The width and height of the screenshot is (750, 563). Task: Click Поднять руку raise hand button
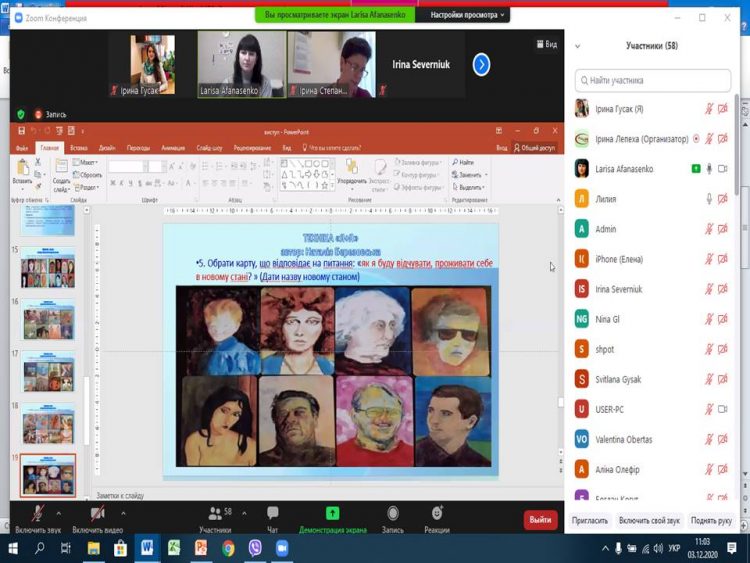pos(711,520)
